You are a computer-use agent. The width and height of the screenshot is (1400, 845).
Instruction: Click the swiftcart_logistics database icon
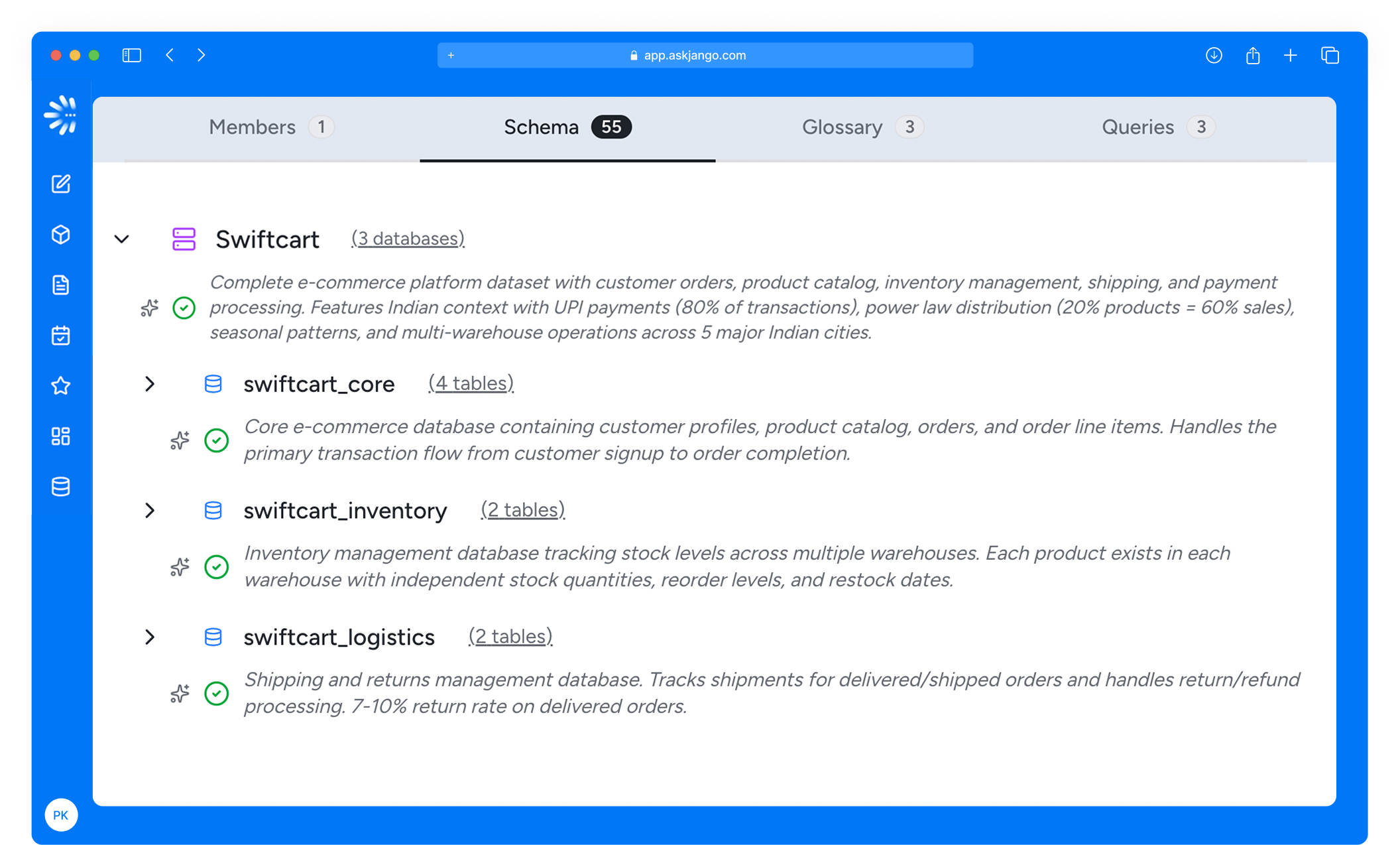tap(213, 637)
